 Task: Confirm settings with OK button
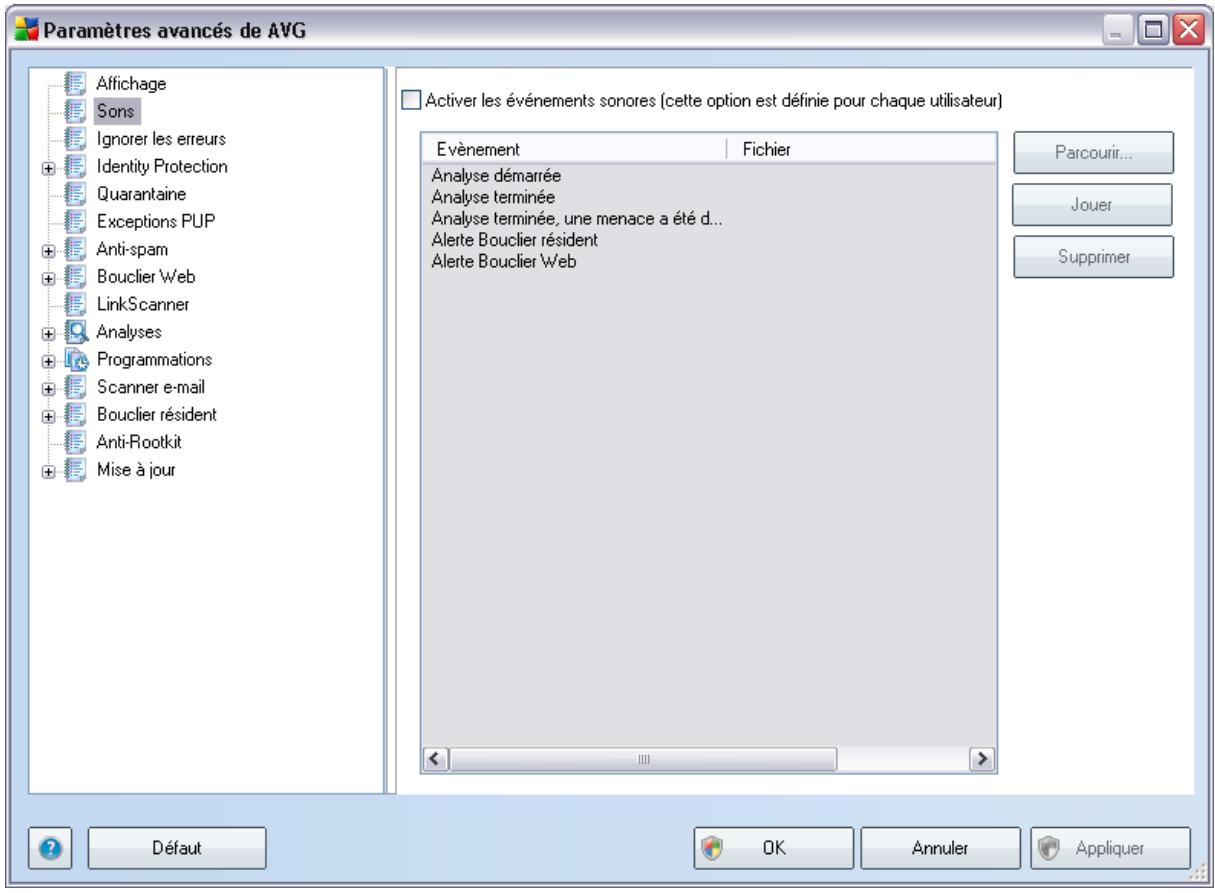[x=772, y=847]
